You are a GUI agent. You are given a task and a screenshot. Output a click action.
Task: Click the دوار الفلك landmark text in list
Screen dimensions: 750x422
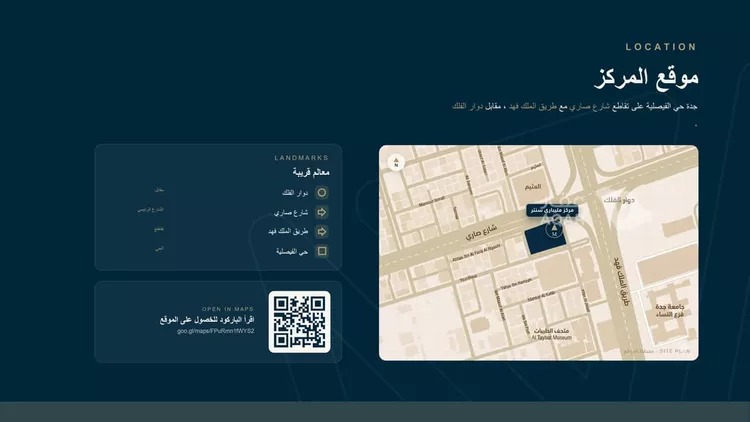tap(295, 193)
